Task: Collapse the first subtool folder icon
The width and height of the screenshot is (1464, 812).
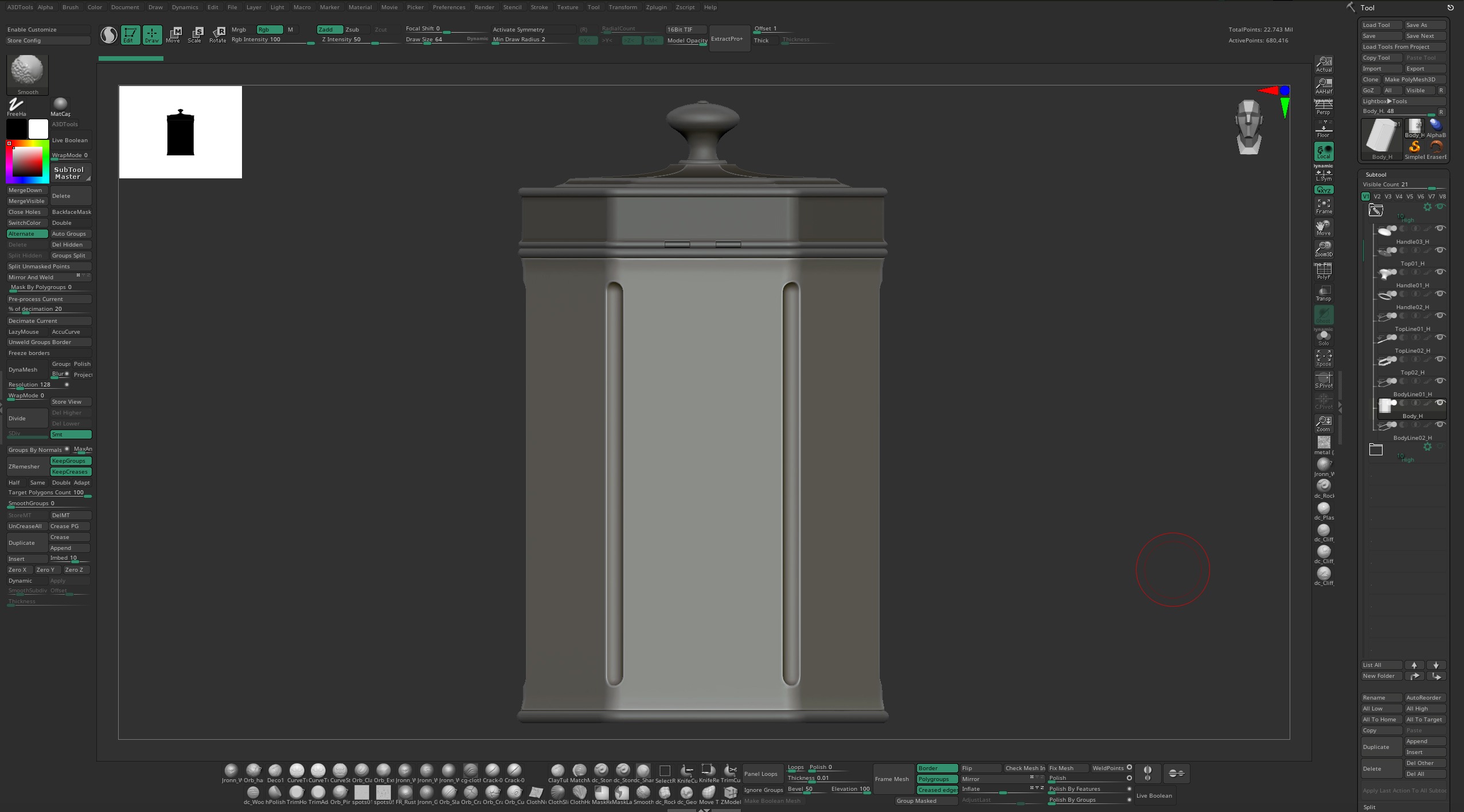Action: tap(1376, 210)
